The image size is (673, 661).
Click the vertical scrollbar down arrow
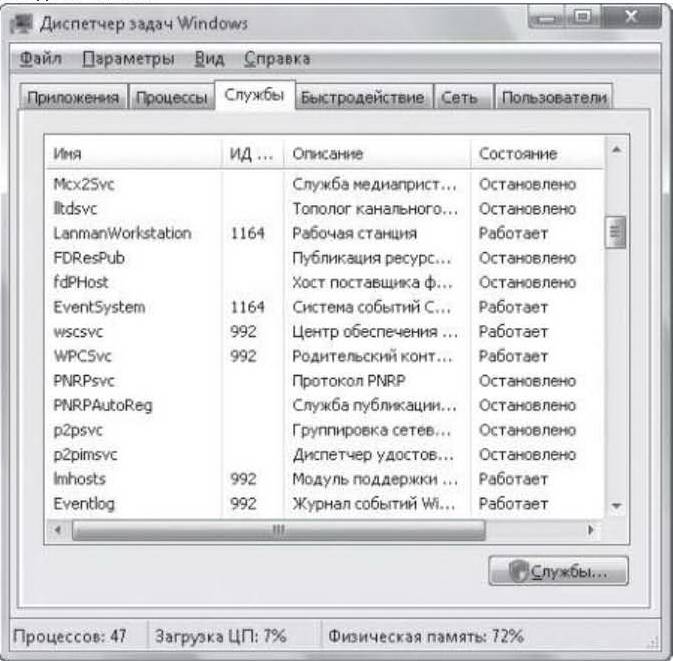click(x=616, y=506)
